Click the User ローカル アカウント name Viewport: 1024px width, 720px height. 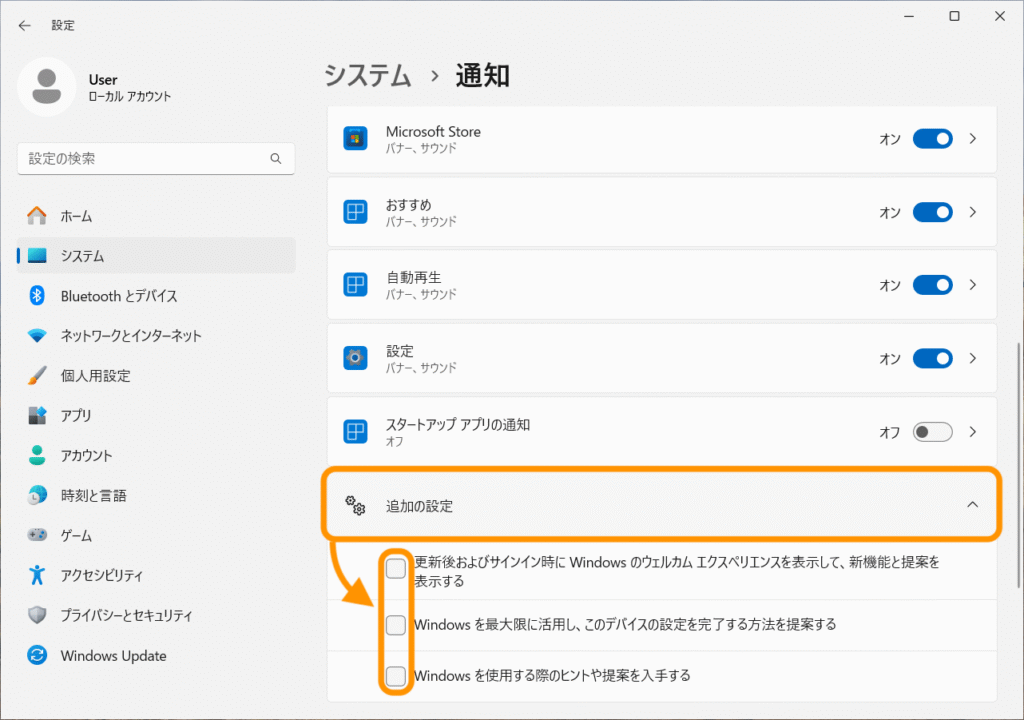pyautogui.click(x=129, y=88)
